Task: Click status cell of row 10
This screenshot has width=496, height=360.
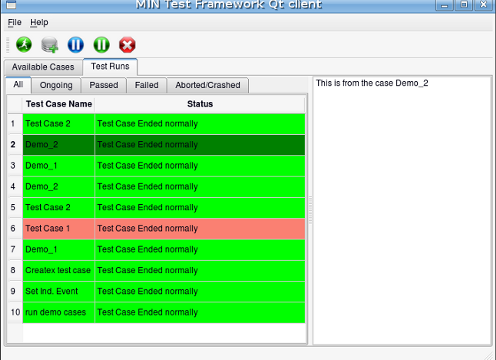Action: (x=200, y=312)
